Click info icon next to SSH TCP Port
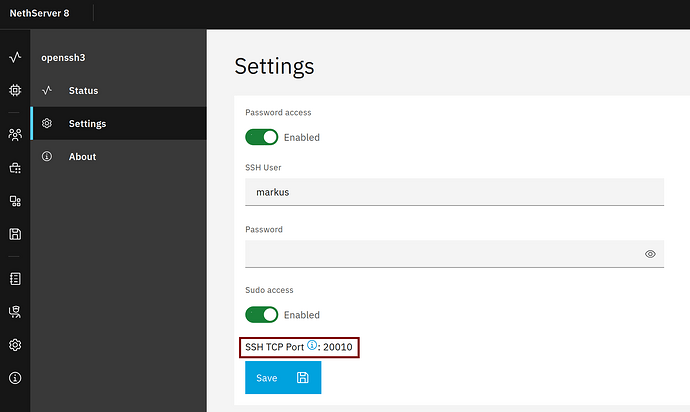Image resolution: width=690 pixels, height=412 pixels. [x=312, y=346]
